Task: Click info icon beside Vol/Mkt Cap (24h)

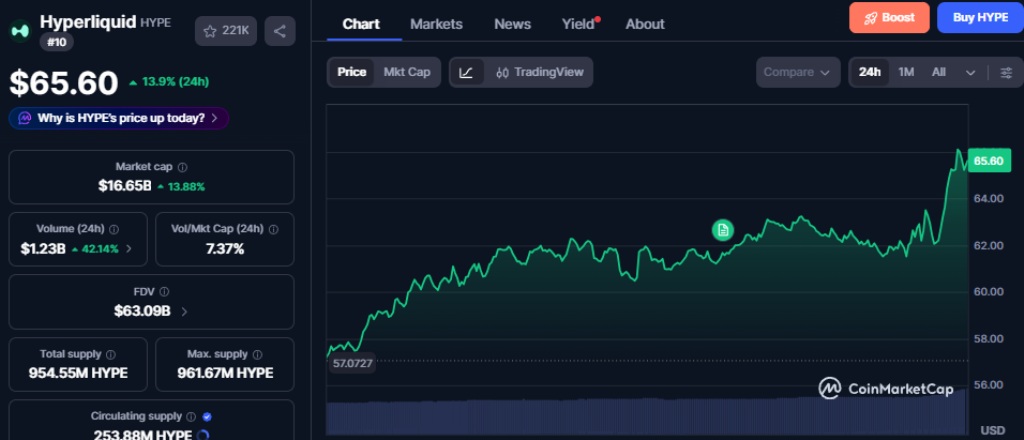Action: [274, 229]
